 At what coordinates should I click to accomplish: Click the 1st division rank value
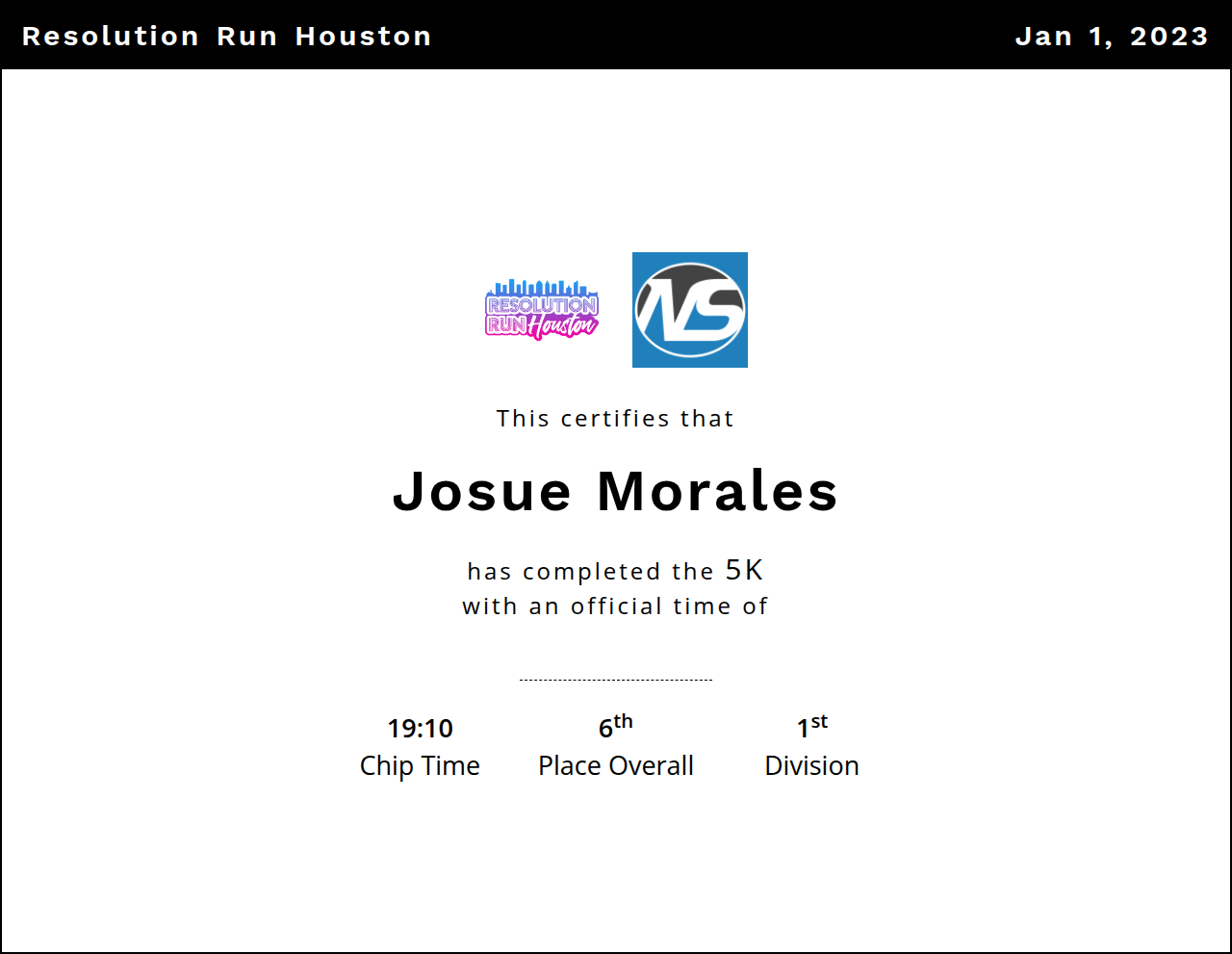pos(811,727)
